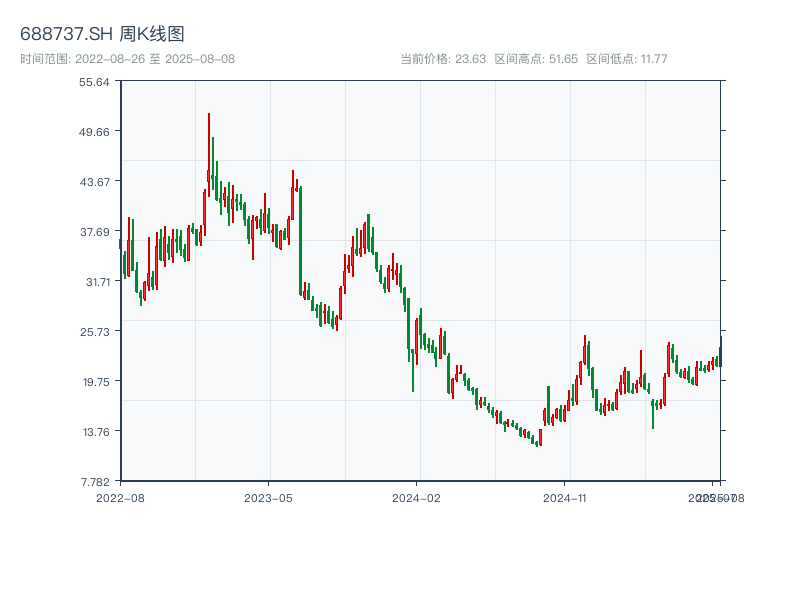
Task: Click the chart title 688737.SH 周K线图
Action: point(102,34)
